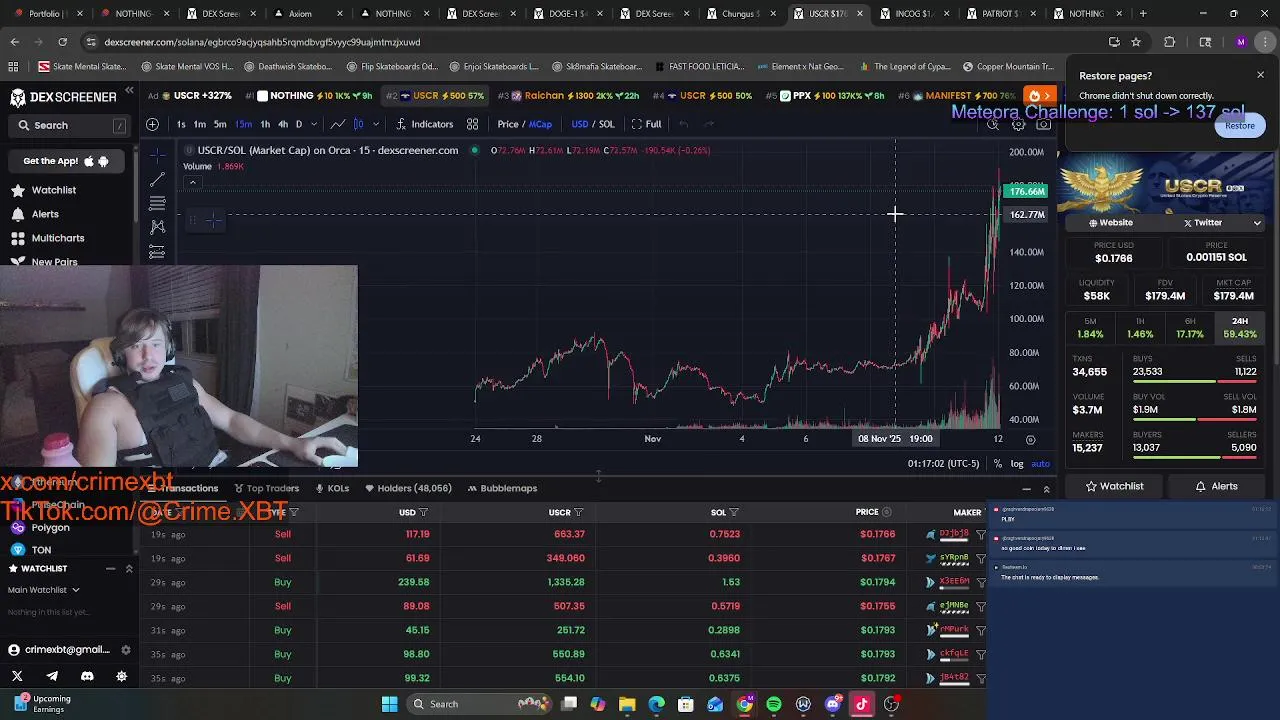Toggle chart to Price display
1280x720 pixels.
tap(508, 124)
